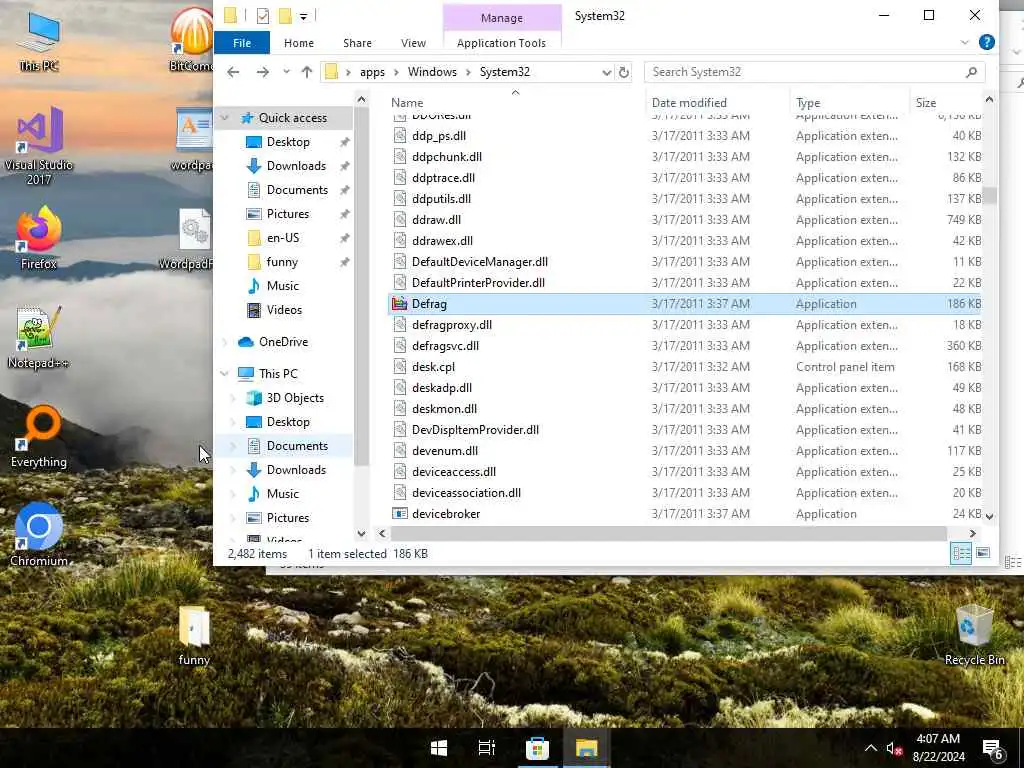The height and width of the screenshot is (768, 1024).
Task: Select the This PC desktop icon
Action: 39,40
